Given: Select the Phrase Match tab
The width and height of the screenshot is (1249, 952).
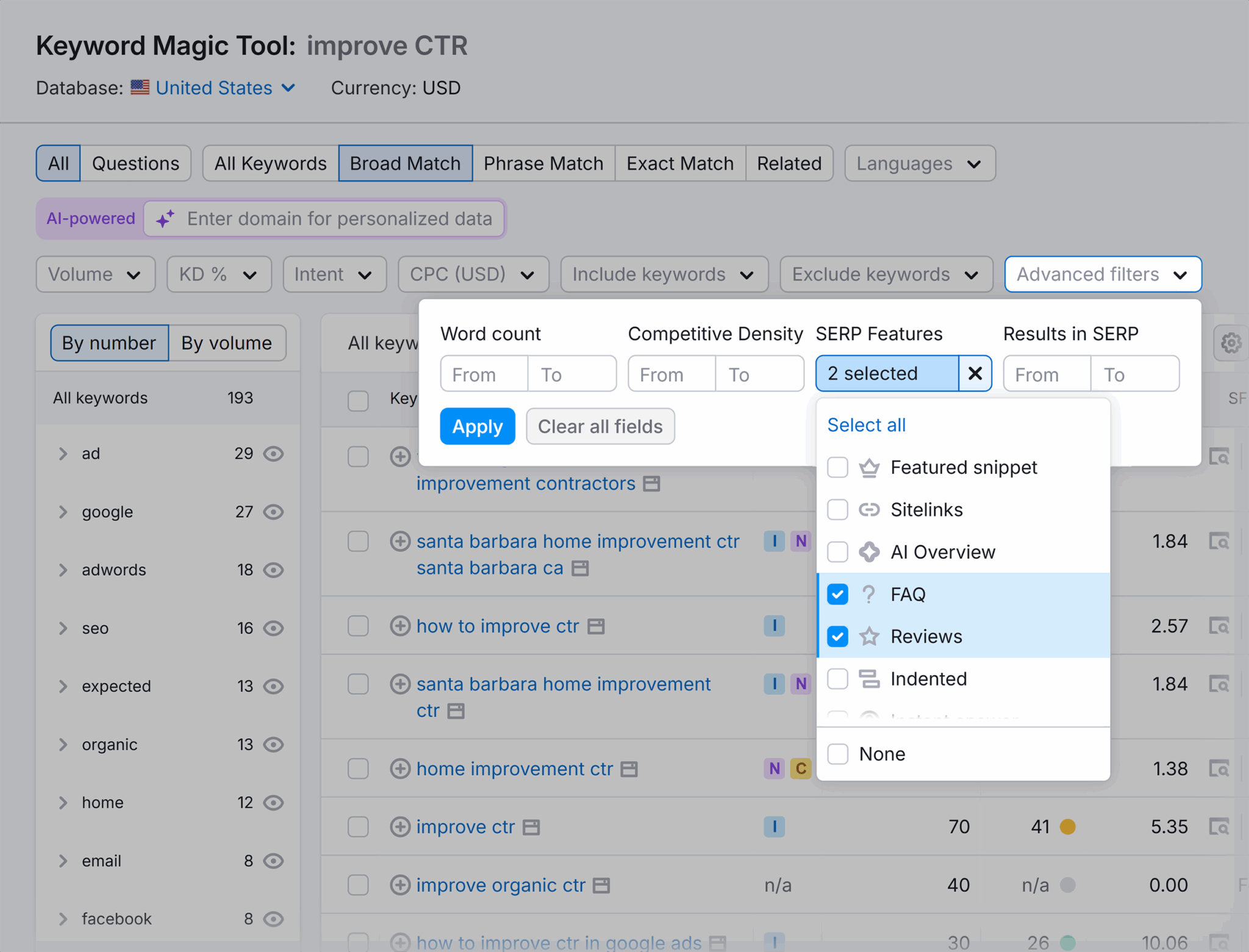Looking at the screenshot, I should (x=543, y=163).
